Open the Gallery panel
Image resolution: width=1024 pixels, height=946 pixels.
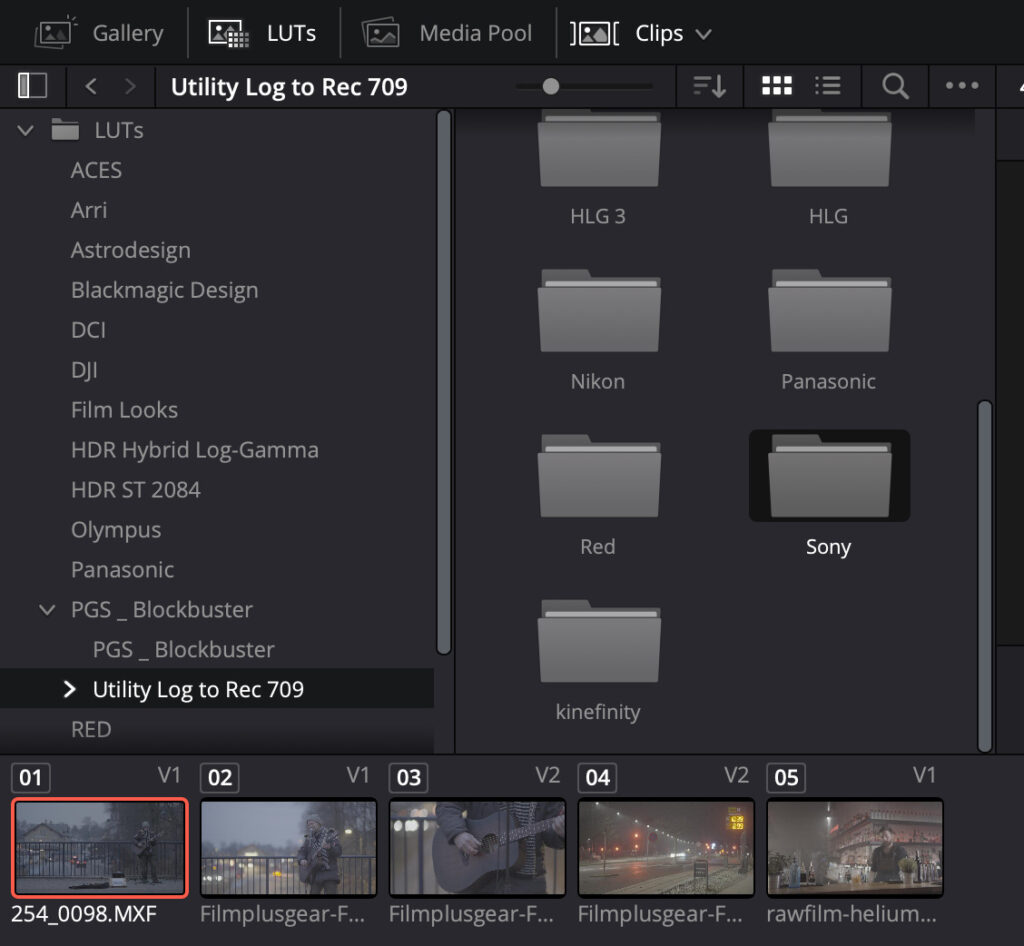99,33
